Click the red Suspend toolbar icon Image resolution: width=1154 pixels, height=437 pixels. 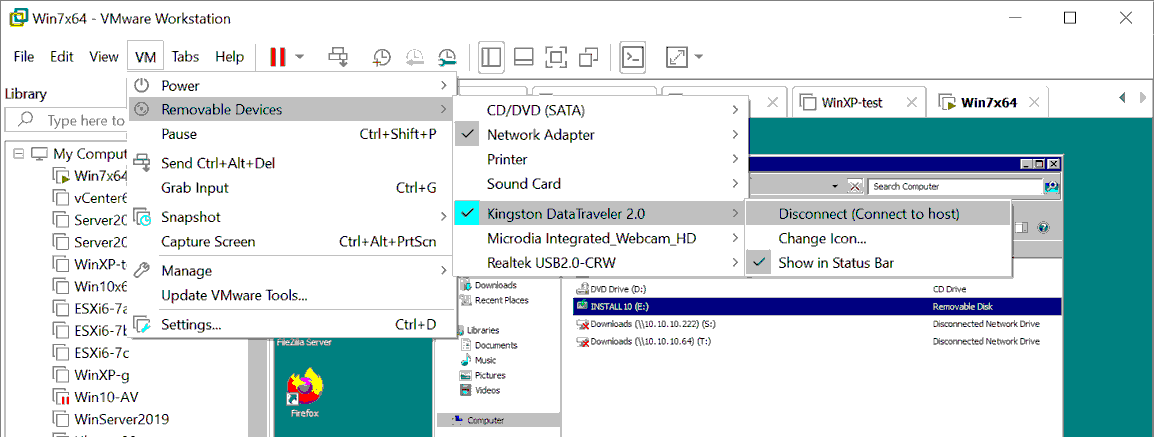click(x=277, y=57)
